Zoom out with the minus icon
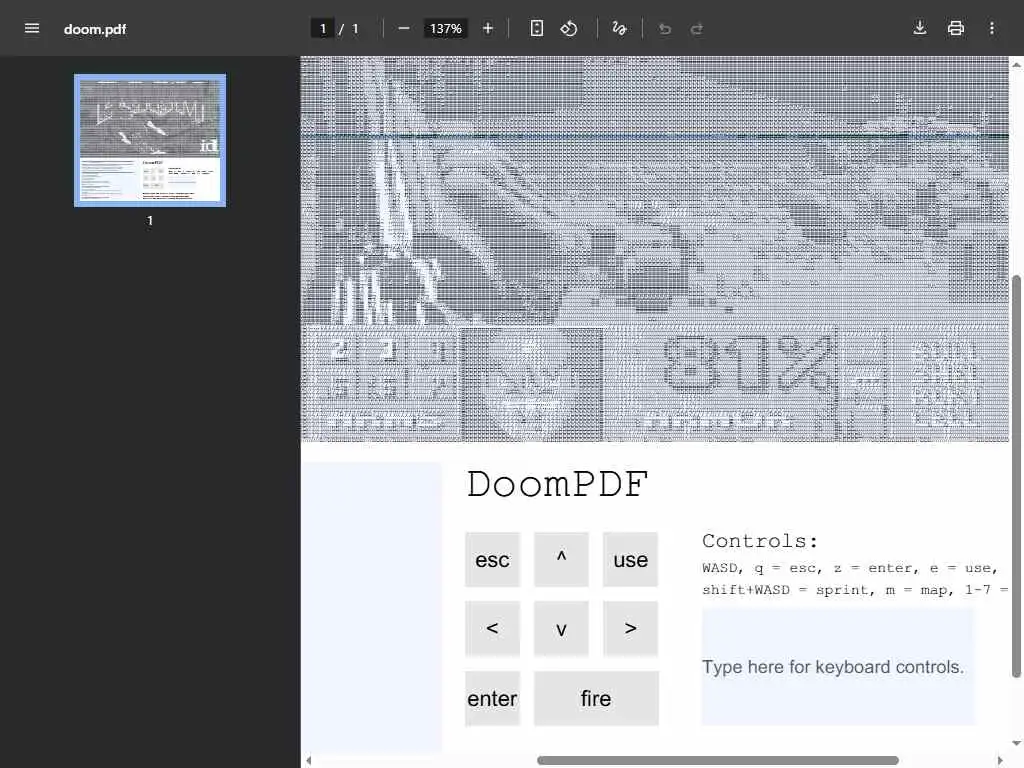1024x768 pixels. (404, 28)
